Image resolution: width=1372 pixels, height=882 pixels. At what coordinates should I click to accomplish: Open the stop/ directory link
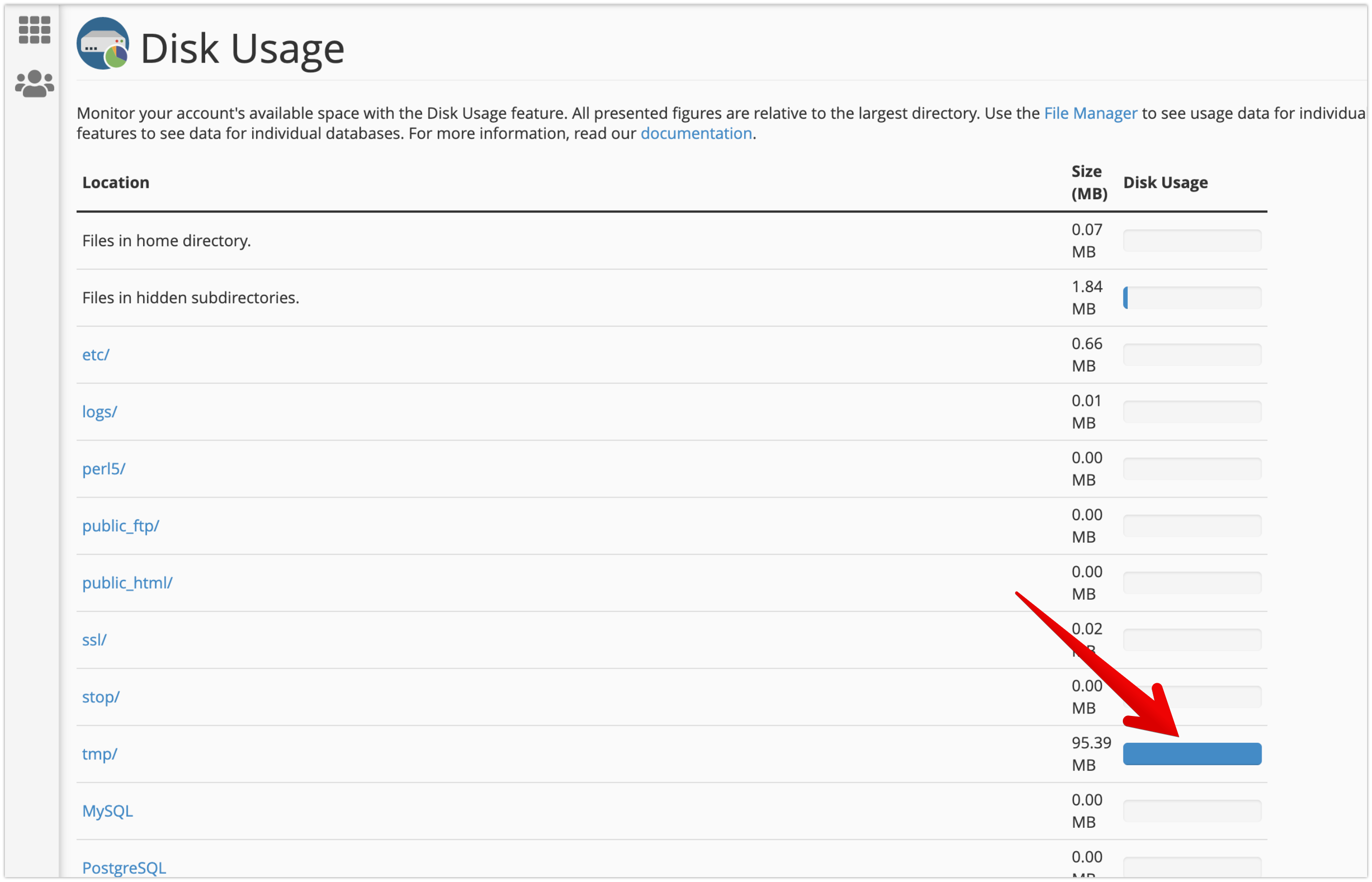click(101, 697)
